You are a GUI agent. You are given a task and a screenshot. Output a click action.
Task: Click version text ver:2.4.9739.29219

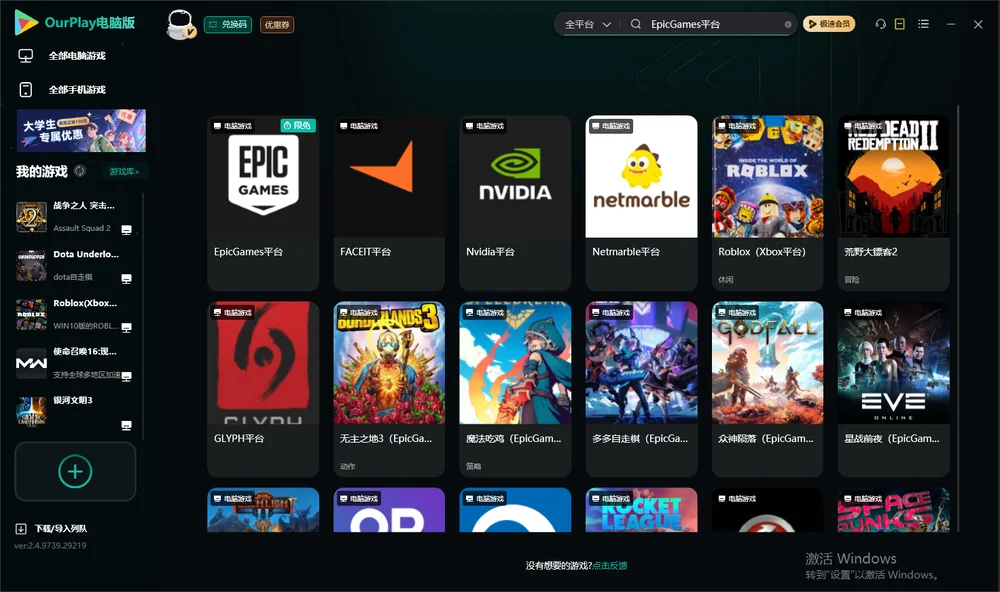click(x=50, y=546)
